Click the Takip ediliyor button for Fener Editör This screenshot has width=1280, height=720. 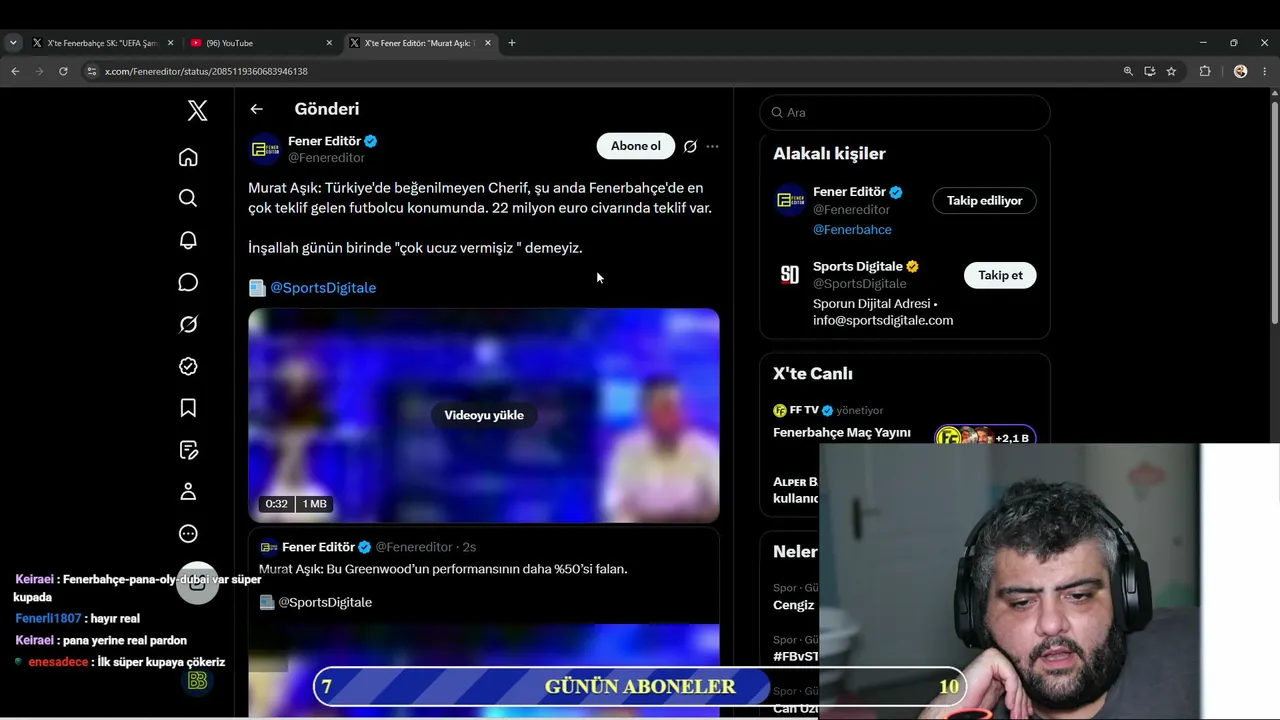985,201
